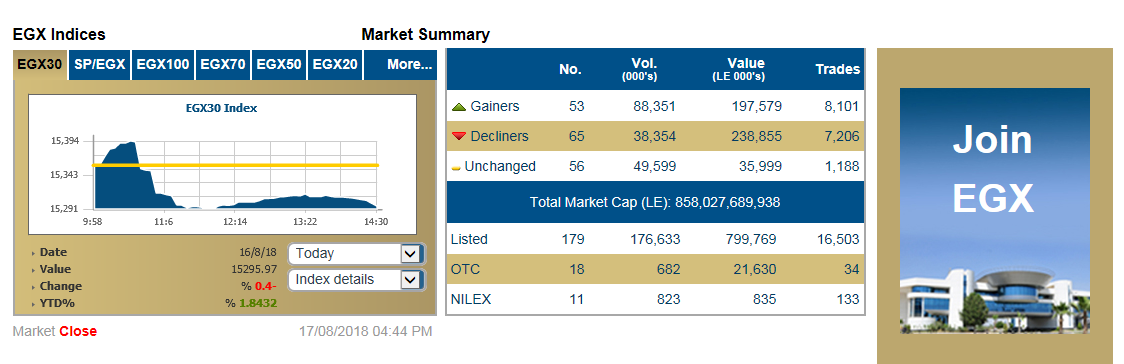Image resolution: width=1124 pixels, height=364 pixels.
Task: Click the Unchanged row link
Action: coord(500,166)
